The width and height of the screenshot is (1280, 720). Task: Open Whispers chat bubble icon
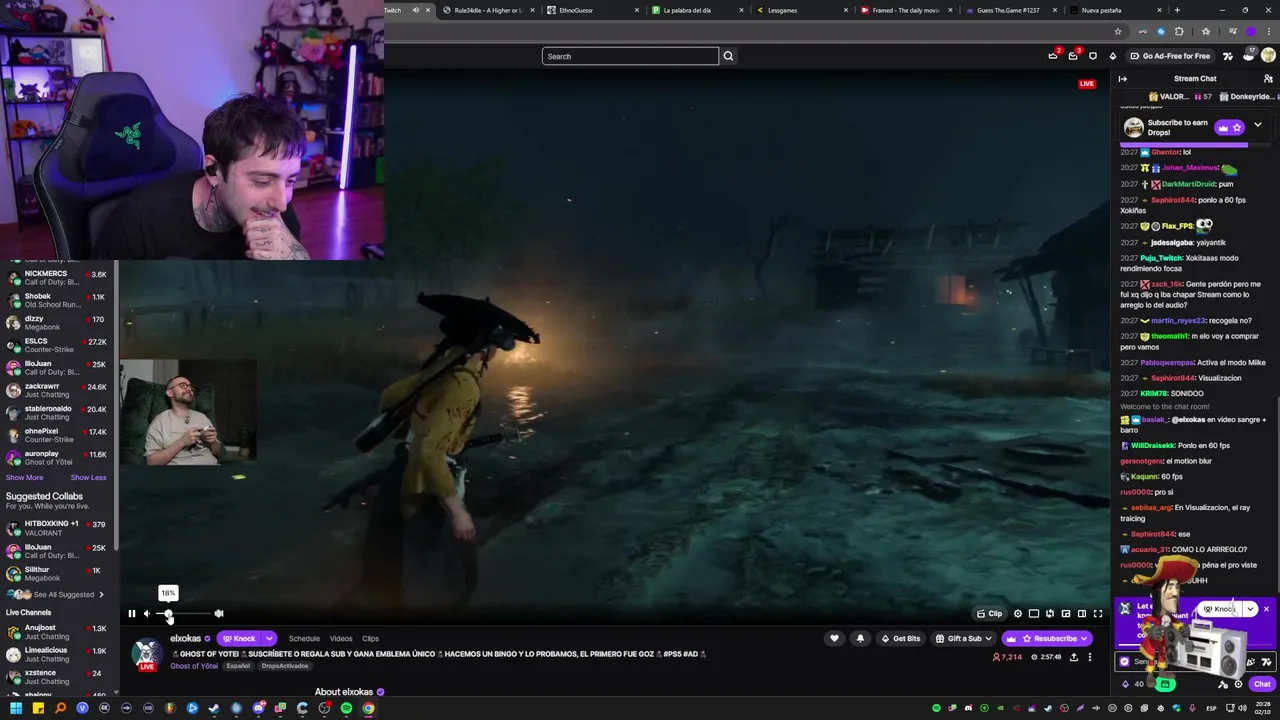1093,56
